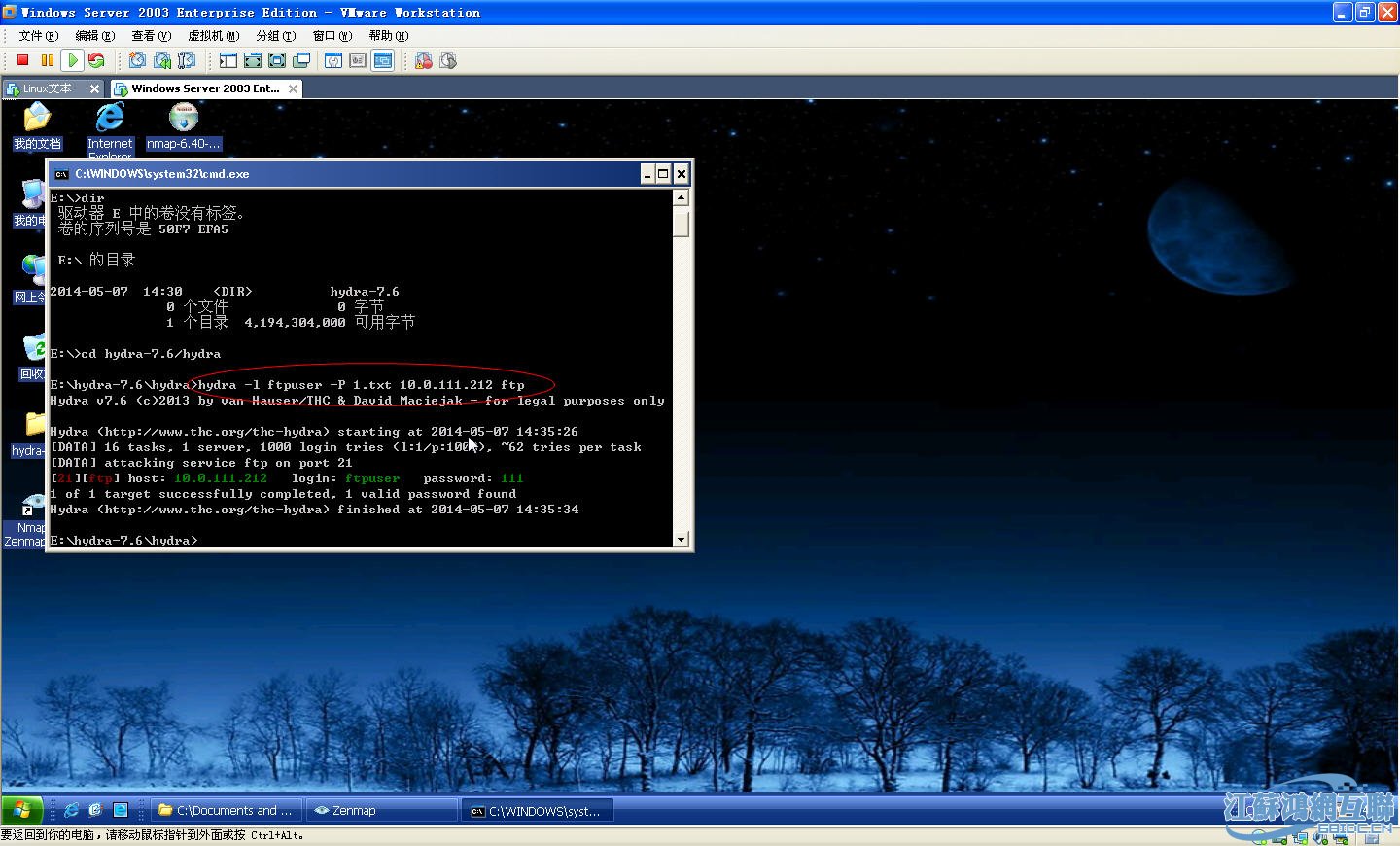Click cmd scrollbar down arrow
The image size is (1400, 846).
[681, 539]
